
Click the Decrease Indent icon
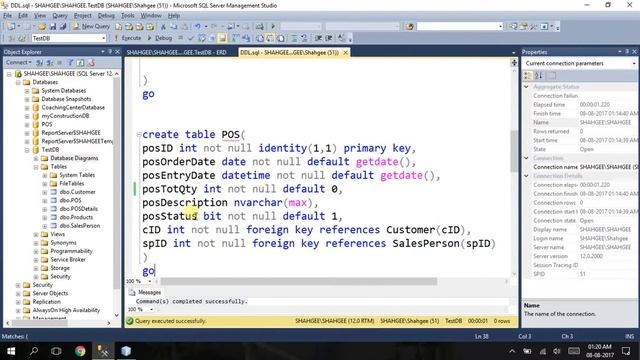318,38
